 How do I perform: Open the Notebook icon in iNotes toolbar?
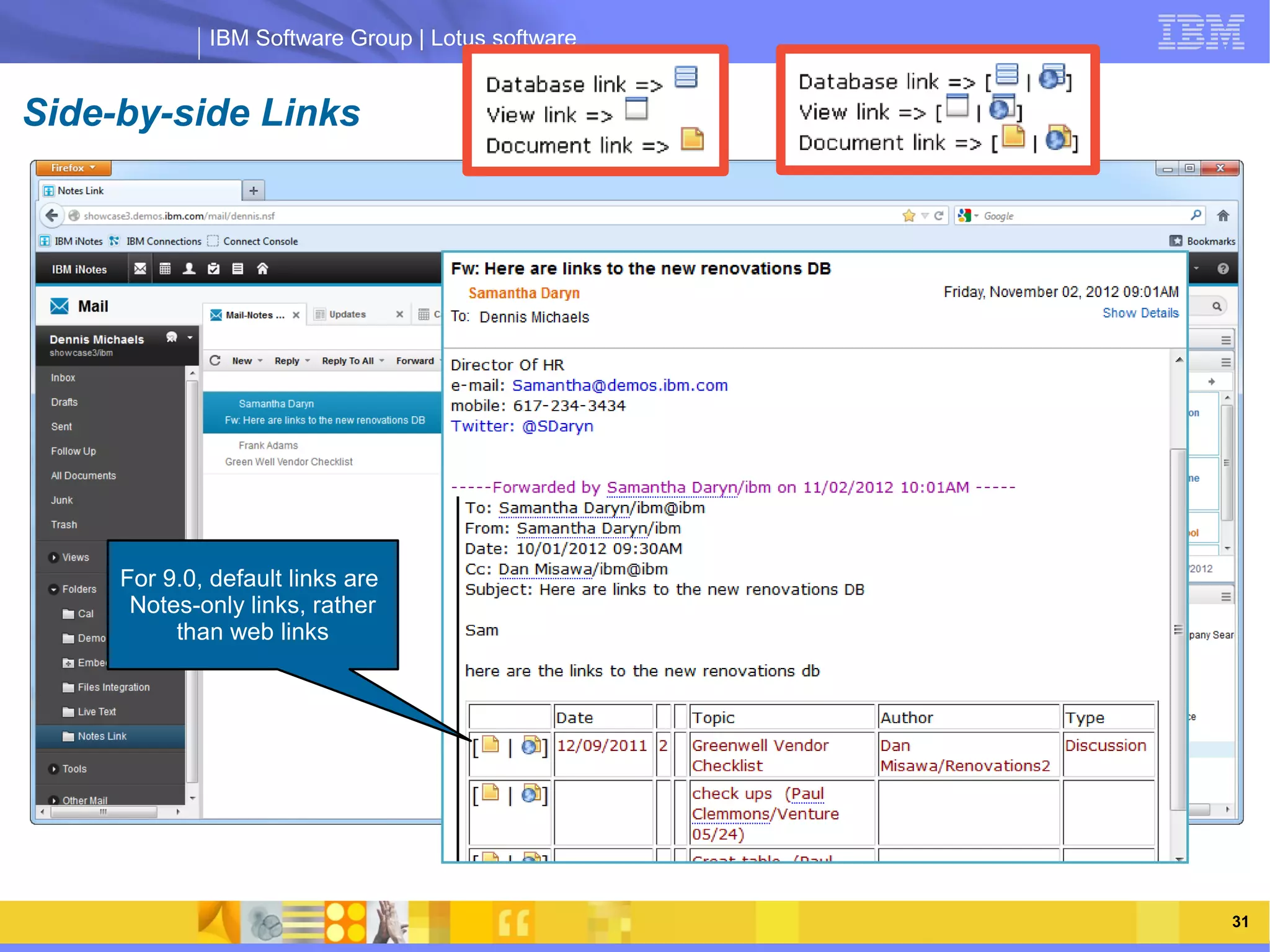coord(238,269)
